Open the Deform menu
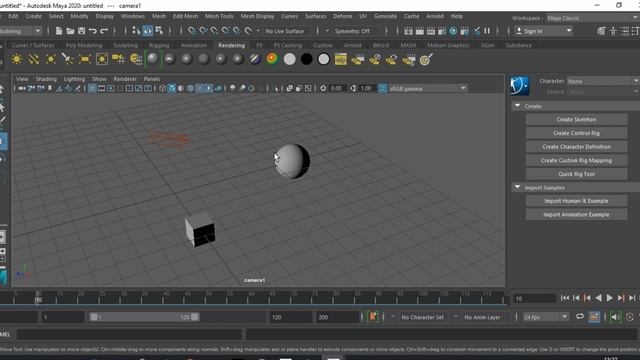 [342, 16]
